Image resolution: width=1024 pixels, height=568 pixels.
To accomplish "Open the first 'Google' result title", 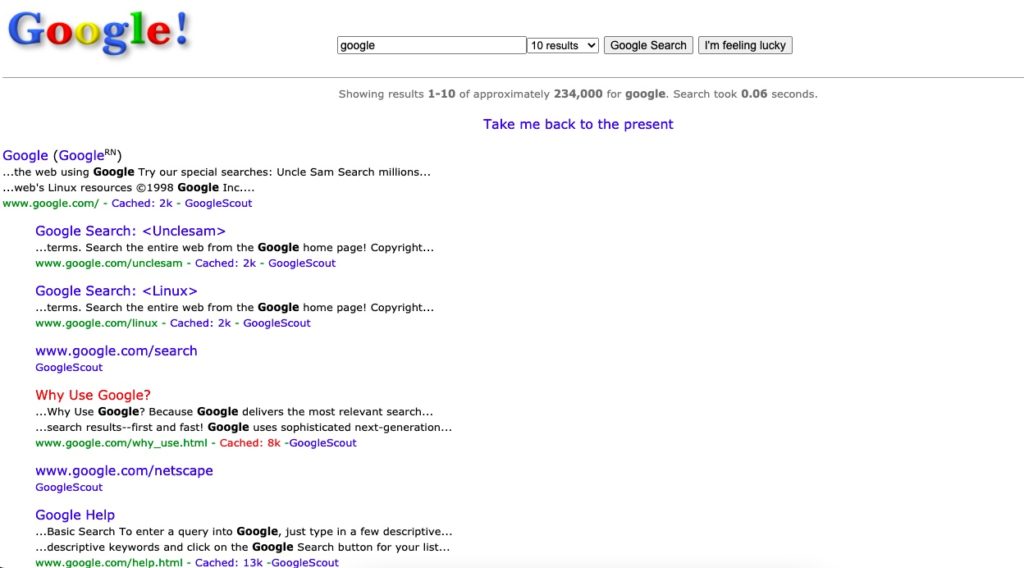I will pyautogui.click(x=25, y=155).
